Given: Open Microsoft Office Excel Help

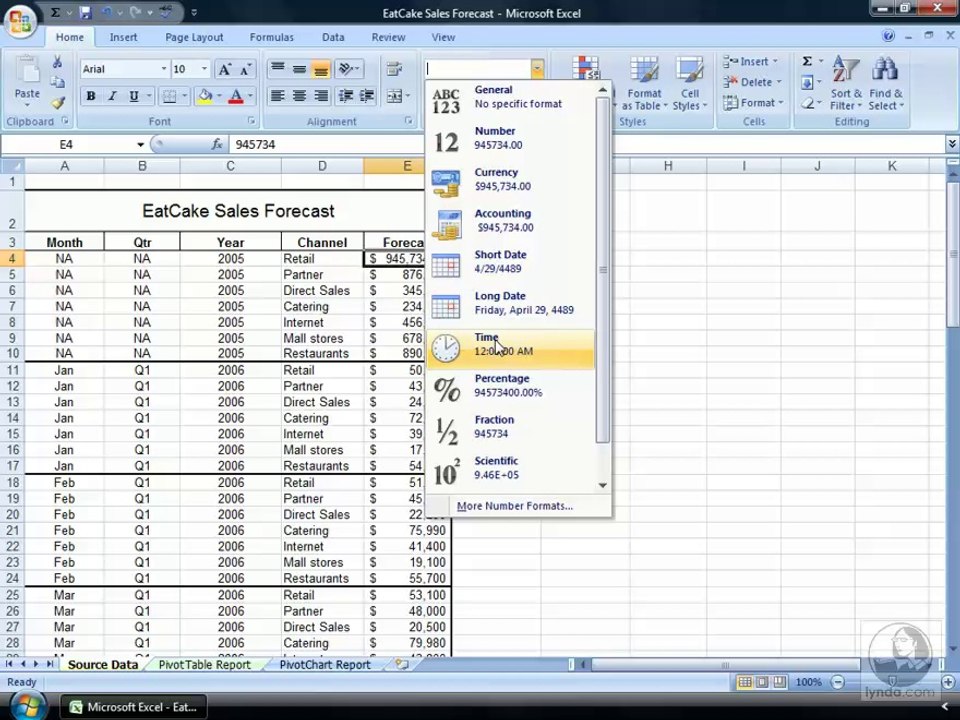Looking at the screenshot, I should point(888,36).
